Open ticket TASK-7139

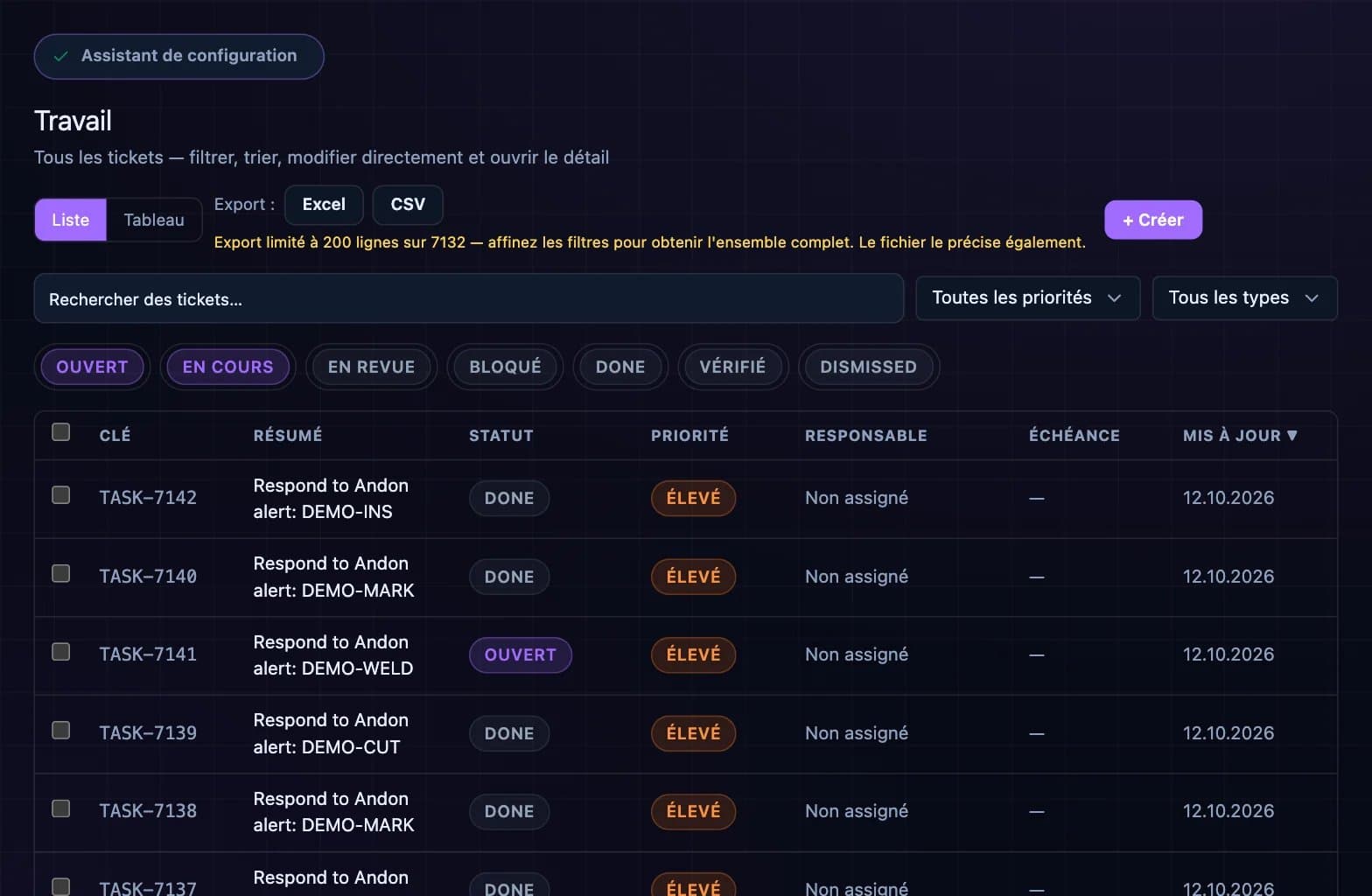point(148,733)
